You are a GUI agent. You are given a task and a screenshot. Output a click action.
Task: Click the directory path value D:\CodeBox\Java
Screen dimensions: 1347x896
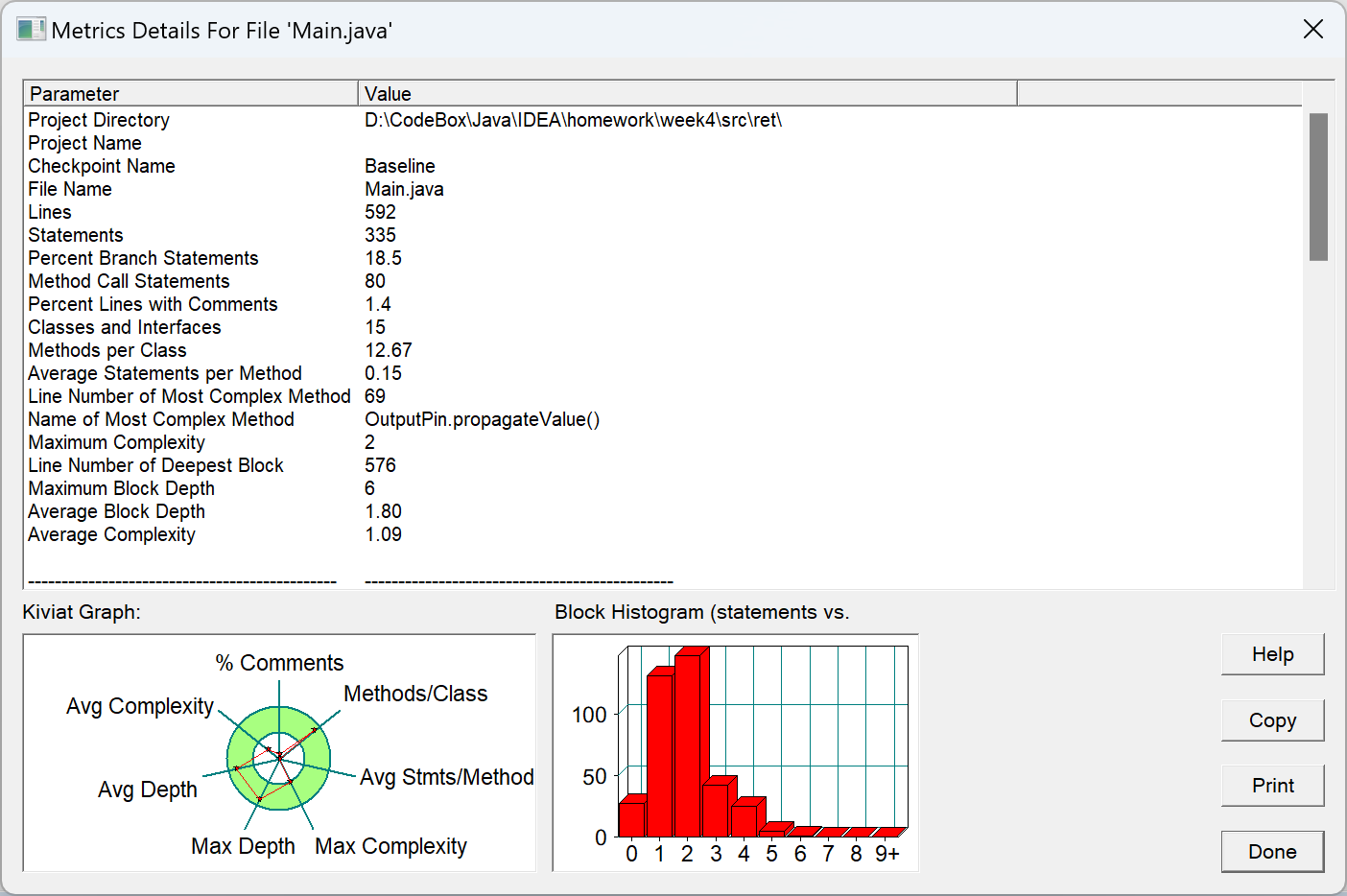pos(574,120)
